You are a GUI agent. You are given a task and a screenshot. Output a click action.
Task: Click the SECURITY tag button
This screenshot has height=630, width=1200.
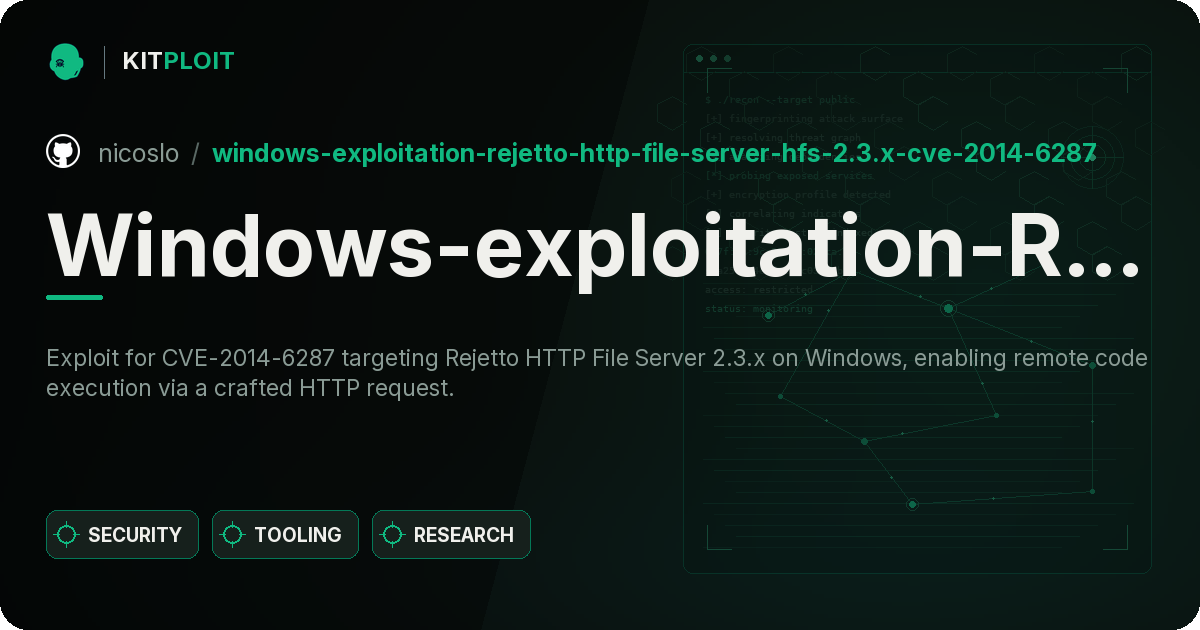(122, 535)
